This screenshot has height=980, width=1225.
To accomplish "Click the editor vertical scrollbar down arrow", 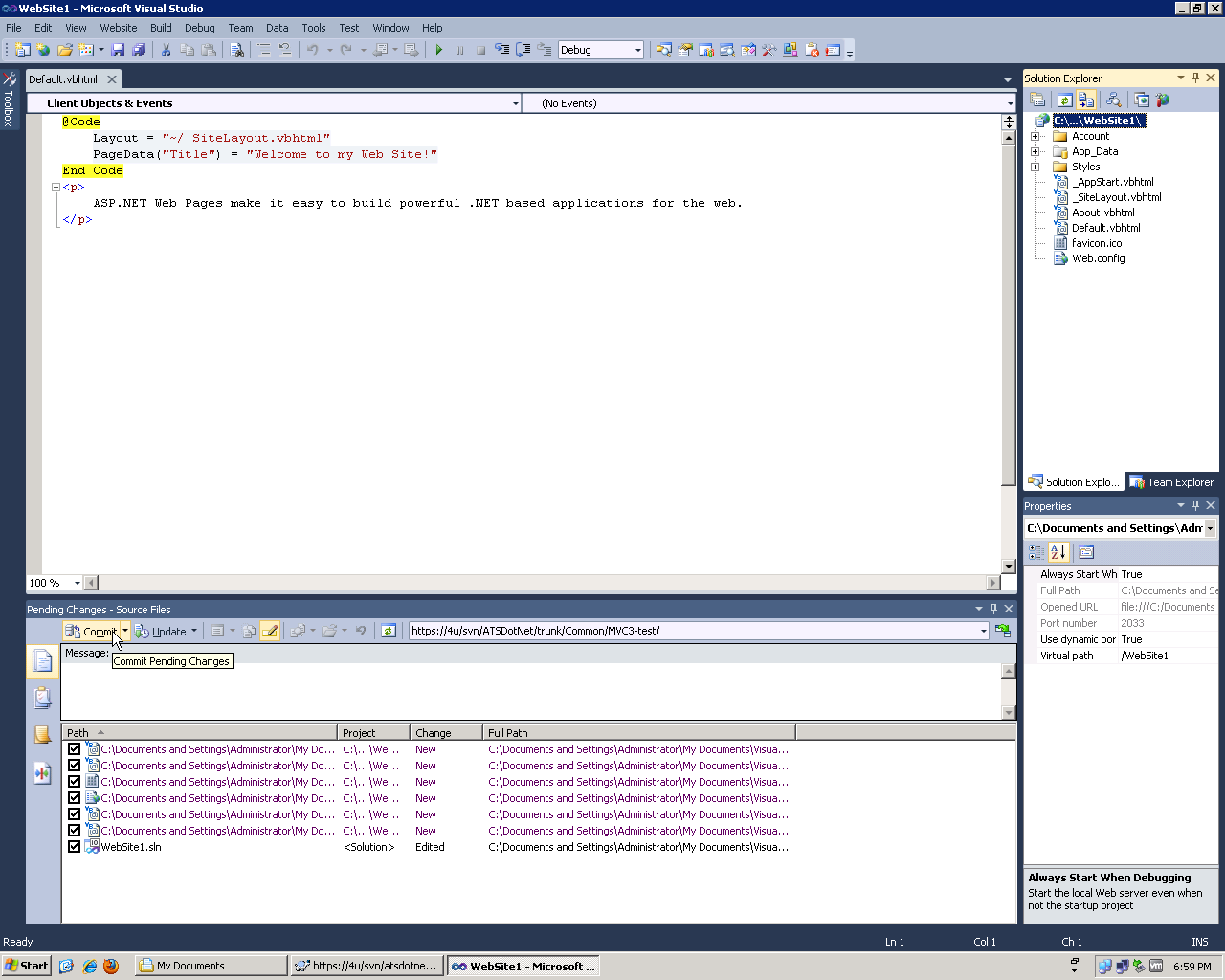I will point(1009,567).
